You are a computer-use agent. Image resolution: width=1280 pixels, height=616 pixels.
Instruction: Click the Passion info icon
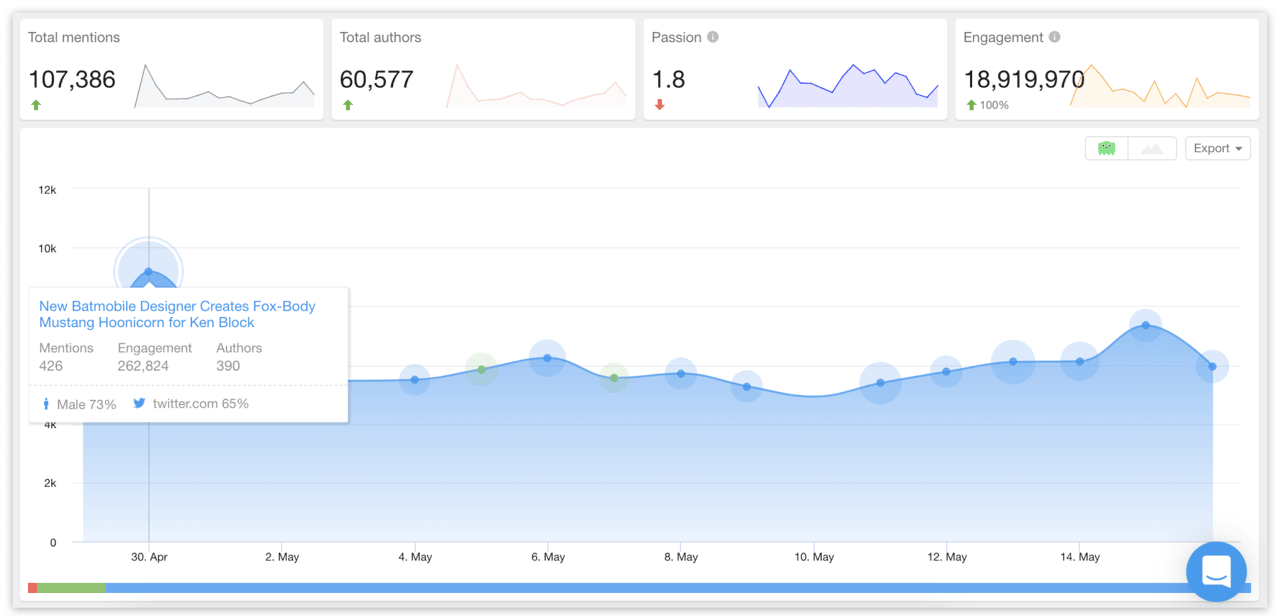[x=713, y=37]
